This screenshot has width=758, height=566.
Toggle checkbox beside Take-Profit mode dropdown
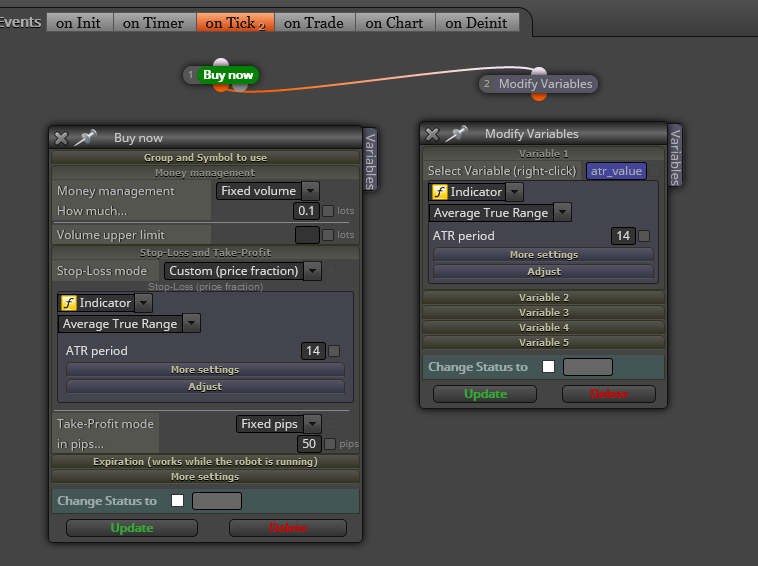[330, 424]
